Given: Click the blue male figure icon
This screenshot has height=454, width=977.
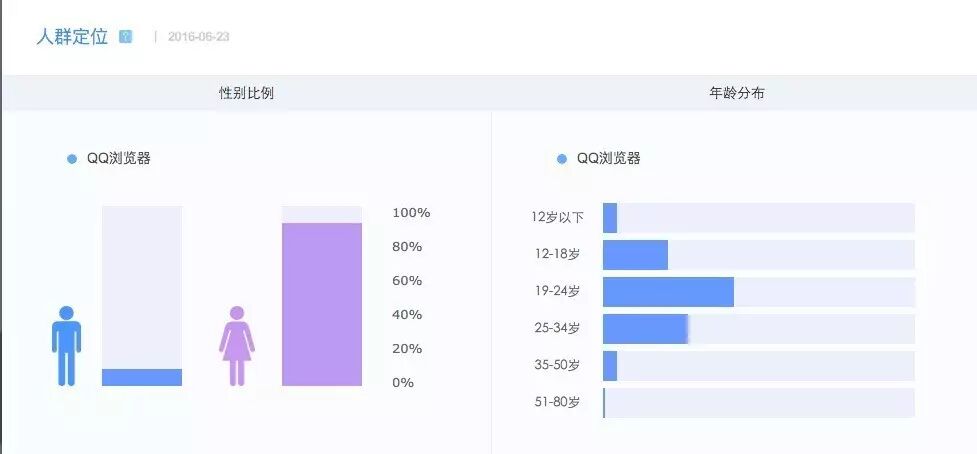Looking at the screenshot, I should [x=66, y=346].
